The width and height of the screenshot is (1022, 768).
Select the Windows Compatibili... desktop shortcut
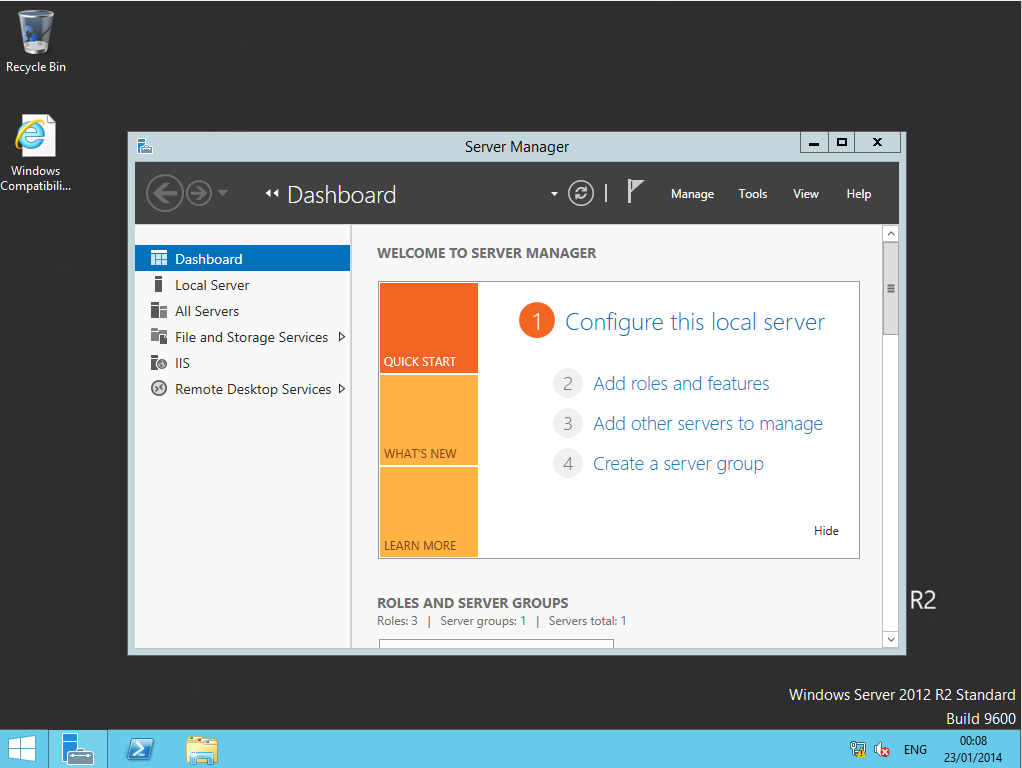click(36, 154)
